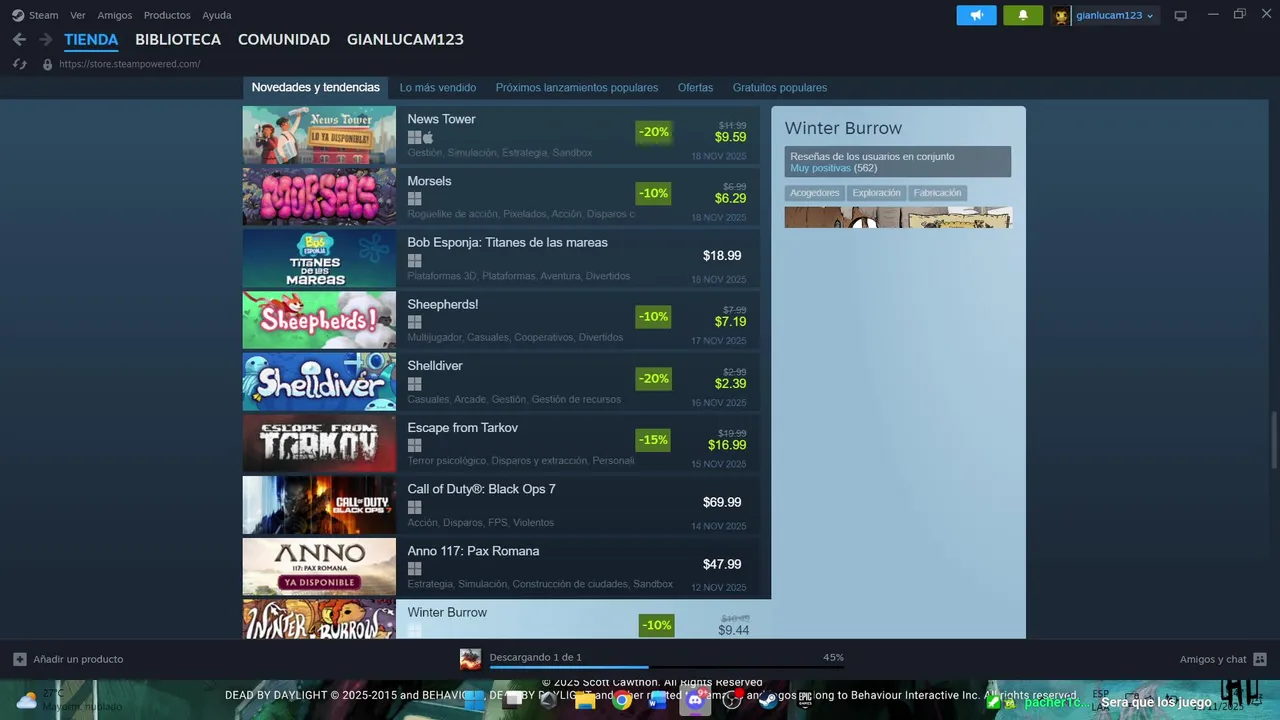
Task: Click the $69.99 Call of Duty price
Action: pos(722,503)
